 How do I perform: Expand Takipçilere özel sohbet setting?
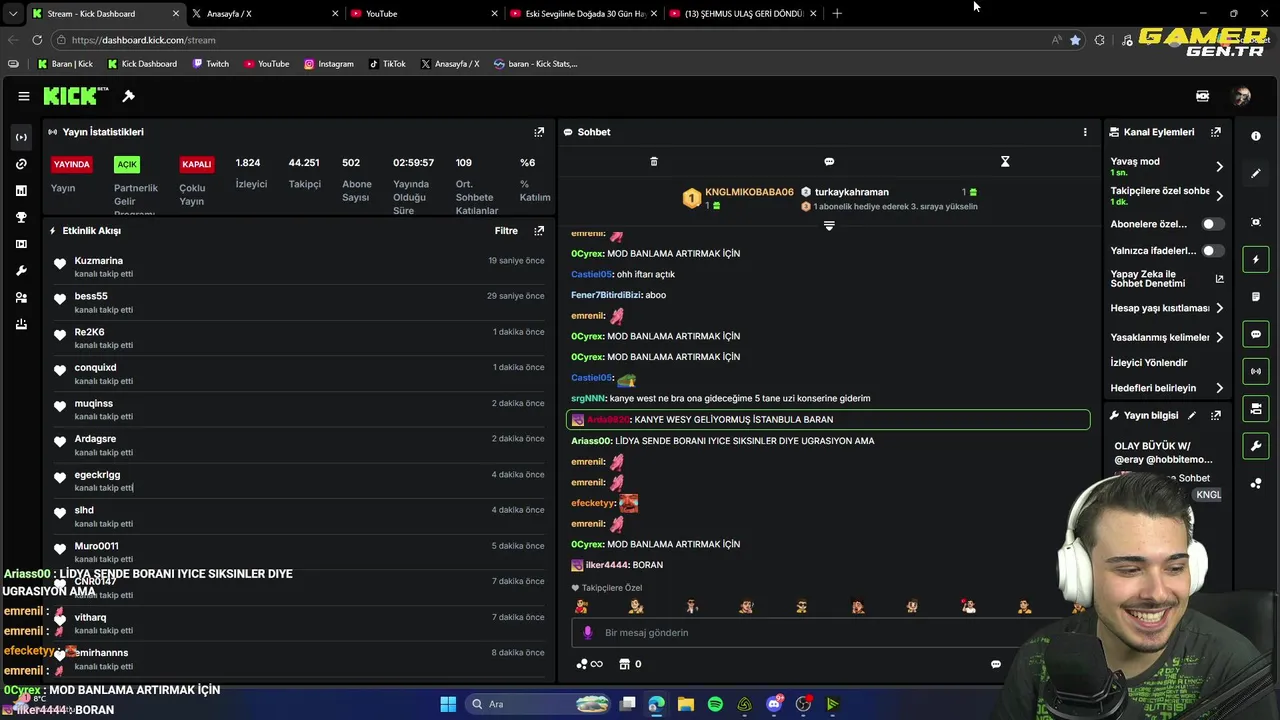(1219, 196)
